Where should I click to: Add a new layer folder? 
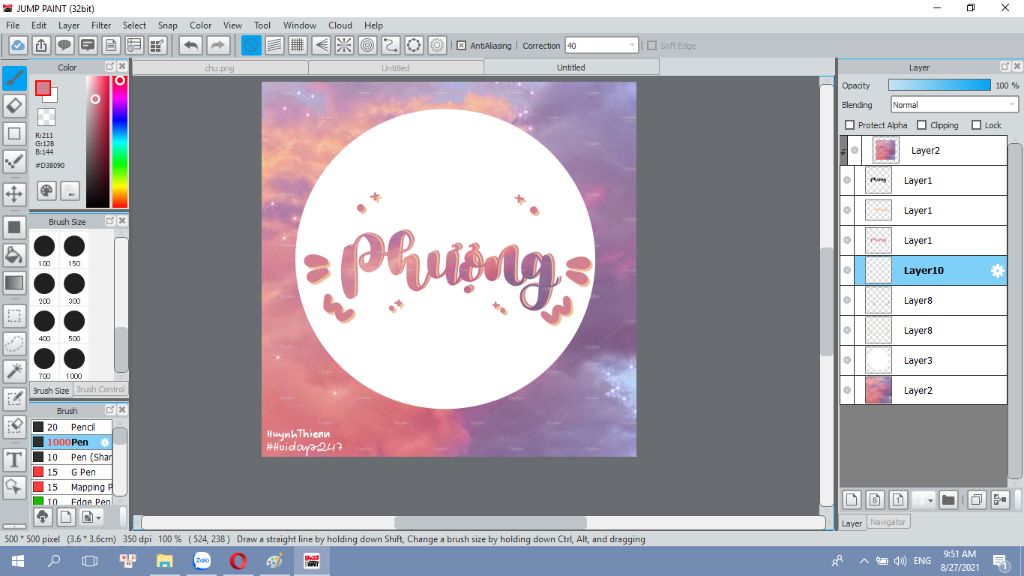(948, 500)
